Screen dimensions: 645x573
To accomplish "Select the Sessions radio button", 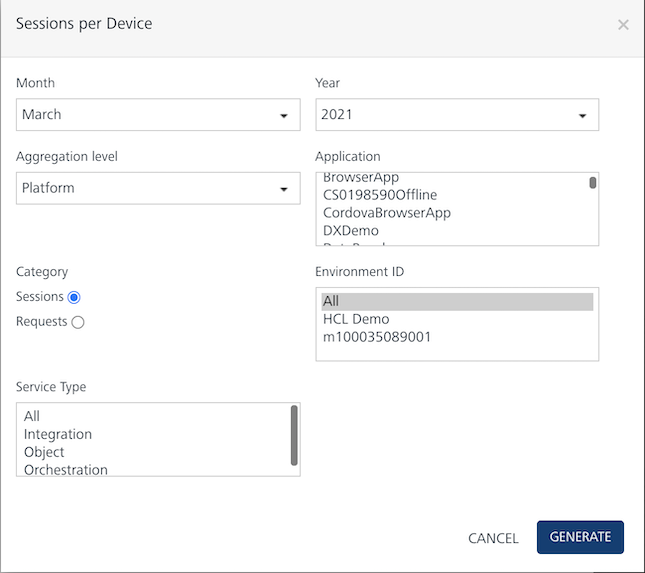I will pos(74,297).
